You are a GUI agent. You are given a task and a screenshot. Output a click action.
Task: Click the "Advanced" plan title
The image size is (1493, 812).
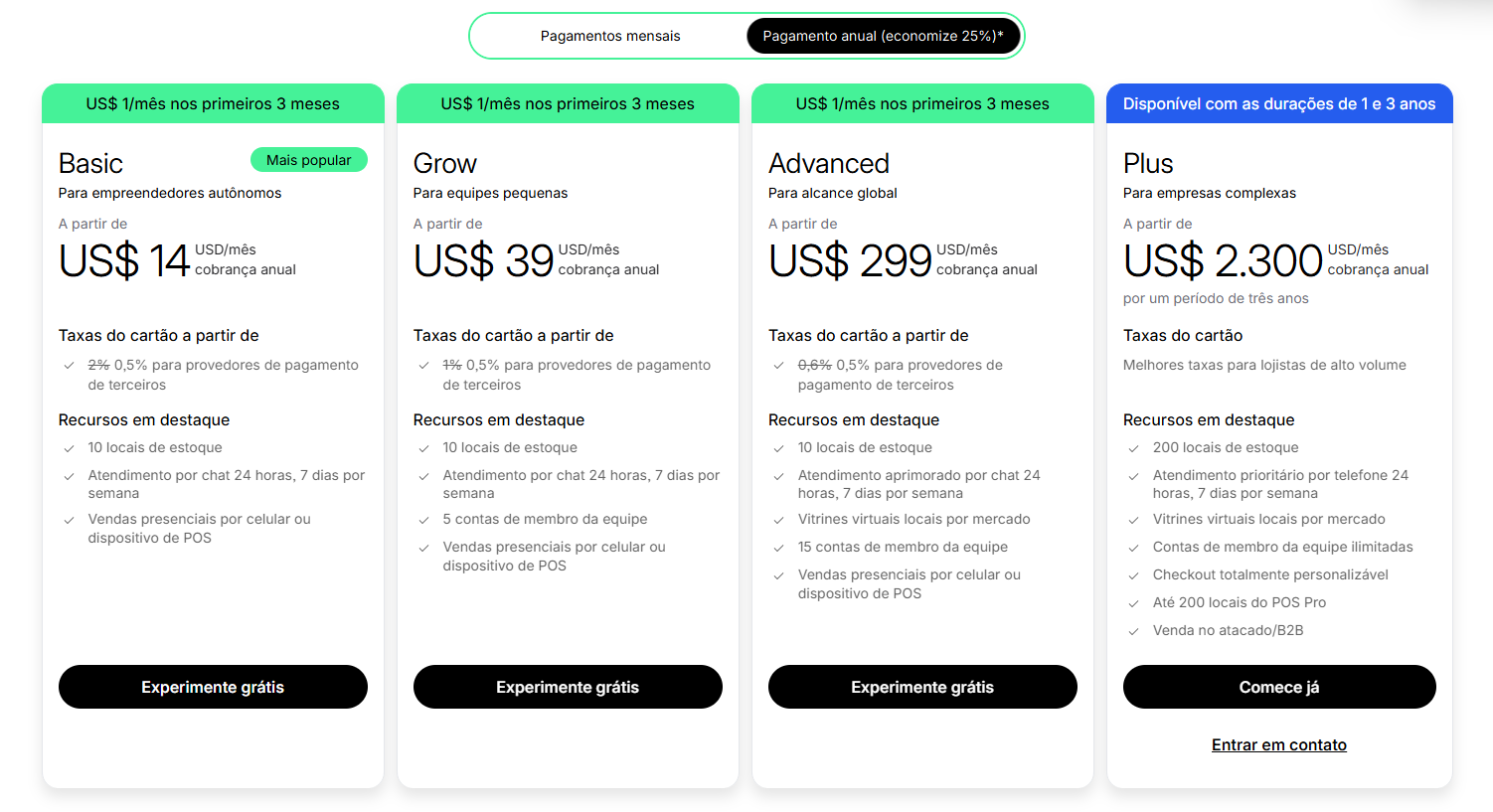tap(828, 163)
